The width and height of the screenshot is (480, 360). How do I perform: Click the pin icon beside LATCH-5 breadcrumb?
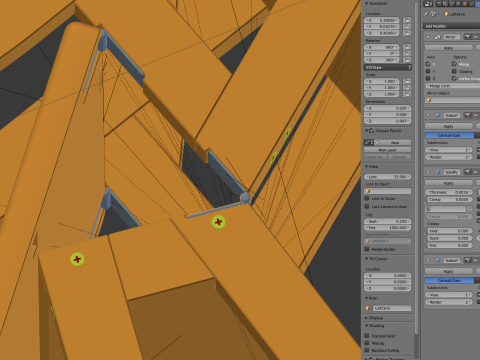pos(426,14)
